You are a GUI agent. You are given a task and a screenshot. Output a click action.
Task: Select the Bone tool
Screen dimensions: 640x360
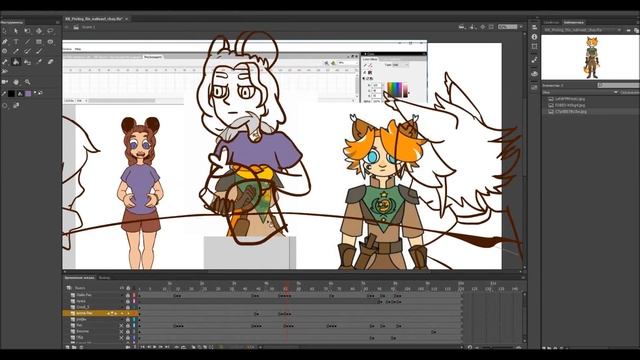(x=4, y=62)
